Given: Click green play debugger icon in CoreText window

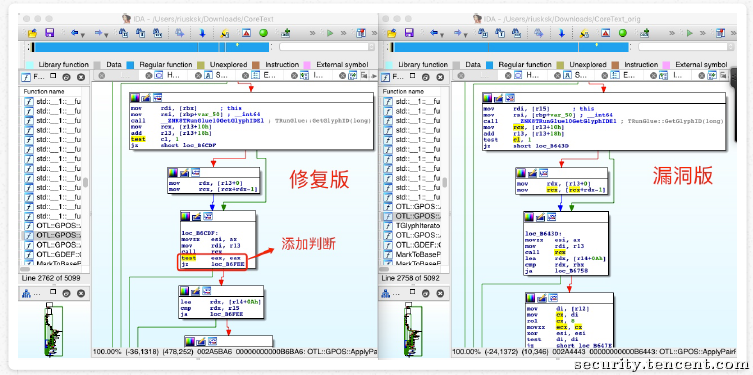Looking at the screenshot, I should click(330, 33).
